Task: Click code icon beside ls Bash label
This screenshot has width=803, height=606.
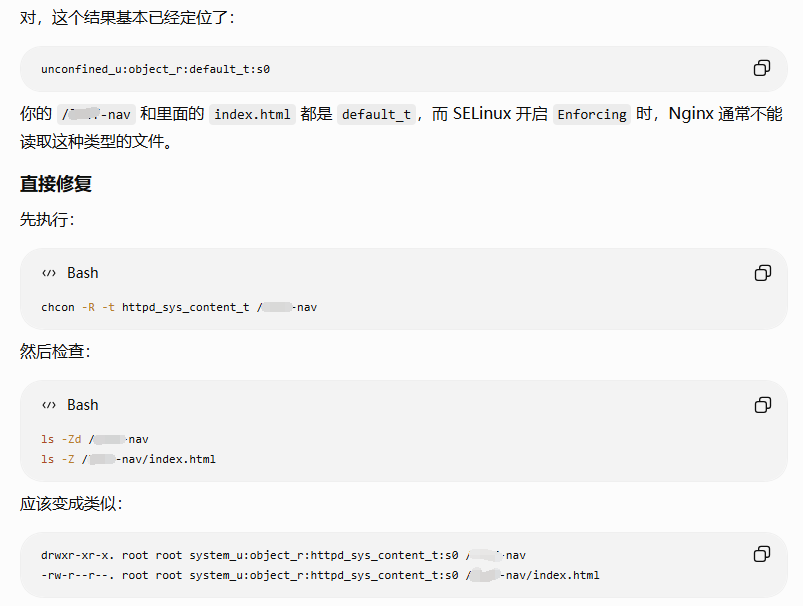Action: pos(49,405)
